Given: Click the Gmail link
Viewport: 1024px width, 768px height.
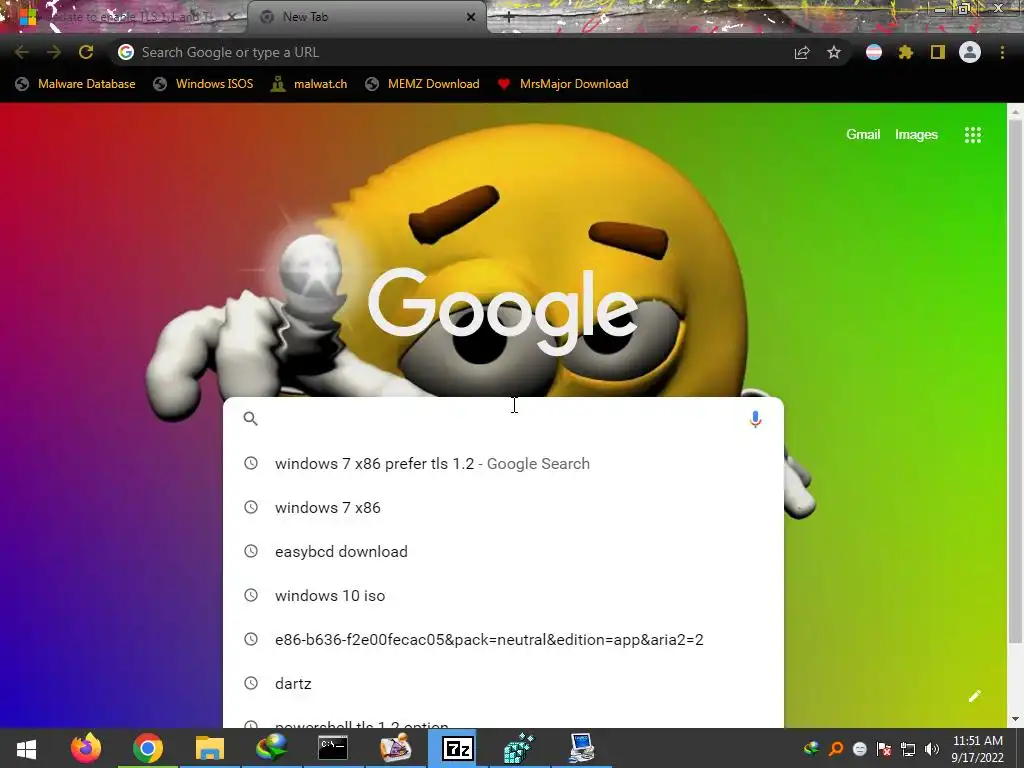Looking at the screenshot, I should [x=863, y=135].
